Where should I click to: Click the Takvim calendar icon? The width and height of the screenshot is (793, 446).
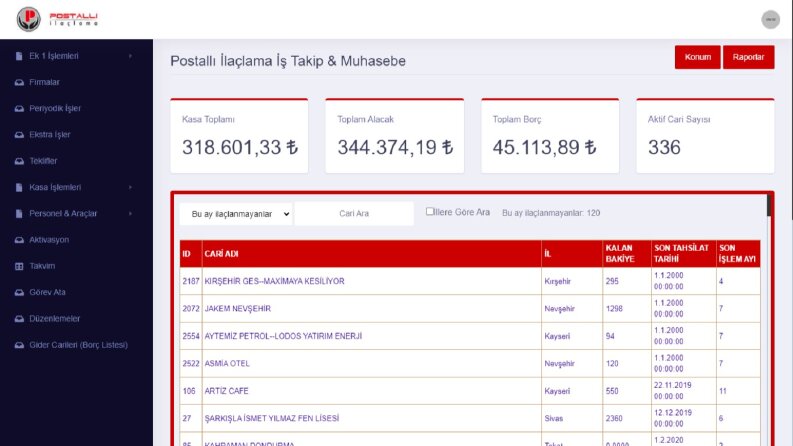click(x=19, y=266)
